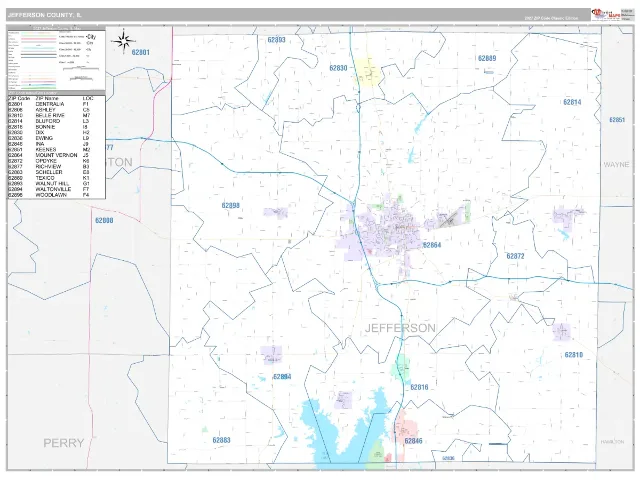
Task: Click the map publisher logo
Action: [606, 14]
